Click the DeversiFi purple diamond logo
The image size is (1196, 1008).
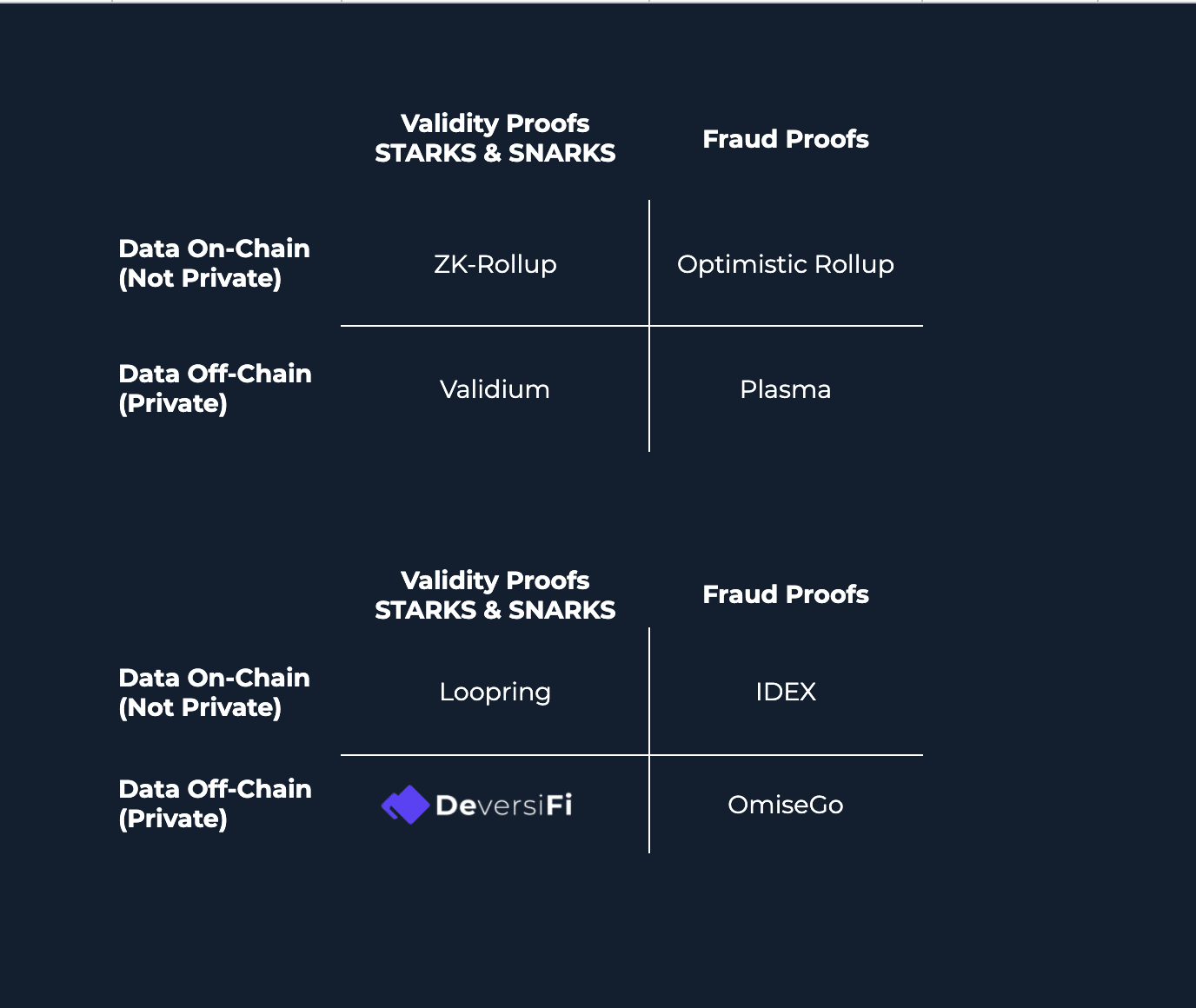click(x=406, y=805)
